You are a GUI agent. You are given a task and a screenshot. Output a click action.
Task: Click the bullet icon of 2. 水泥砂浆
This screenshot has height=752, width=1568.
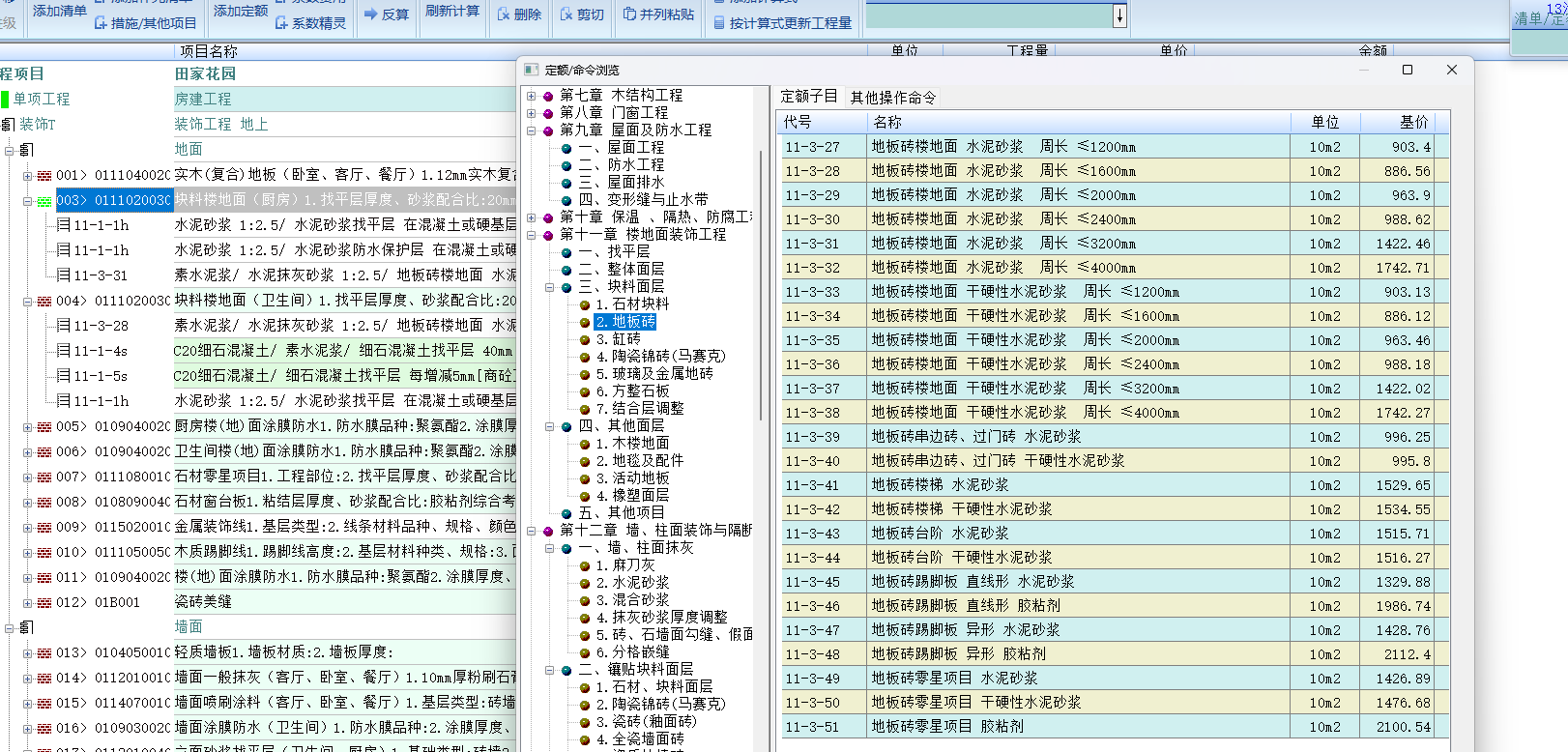coord(585,583)
